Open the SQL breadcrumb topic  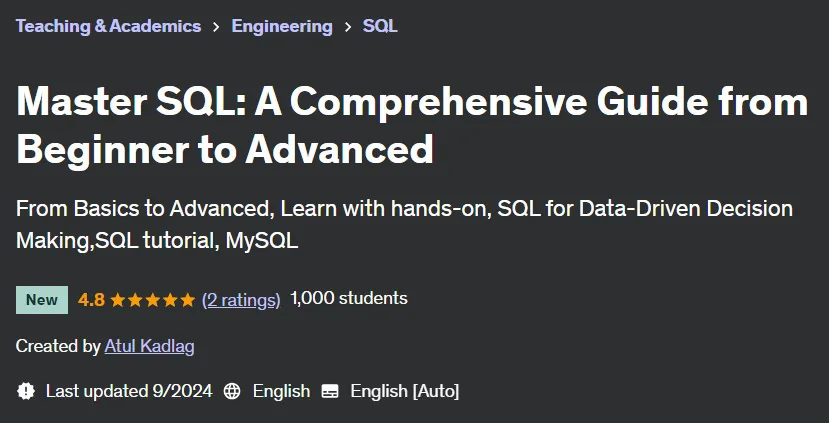(x=380, y=26)
